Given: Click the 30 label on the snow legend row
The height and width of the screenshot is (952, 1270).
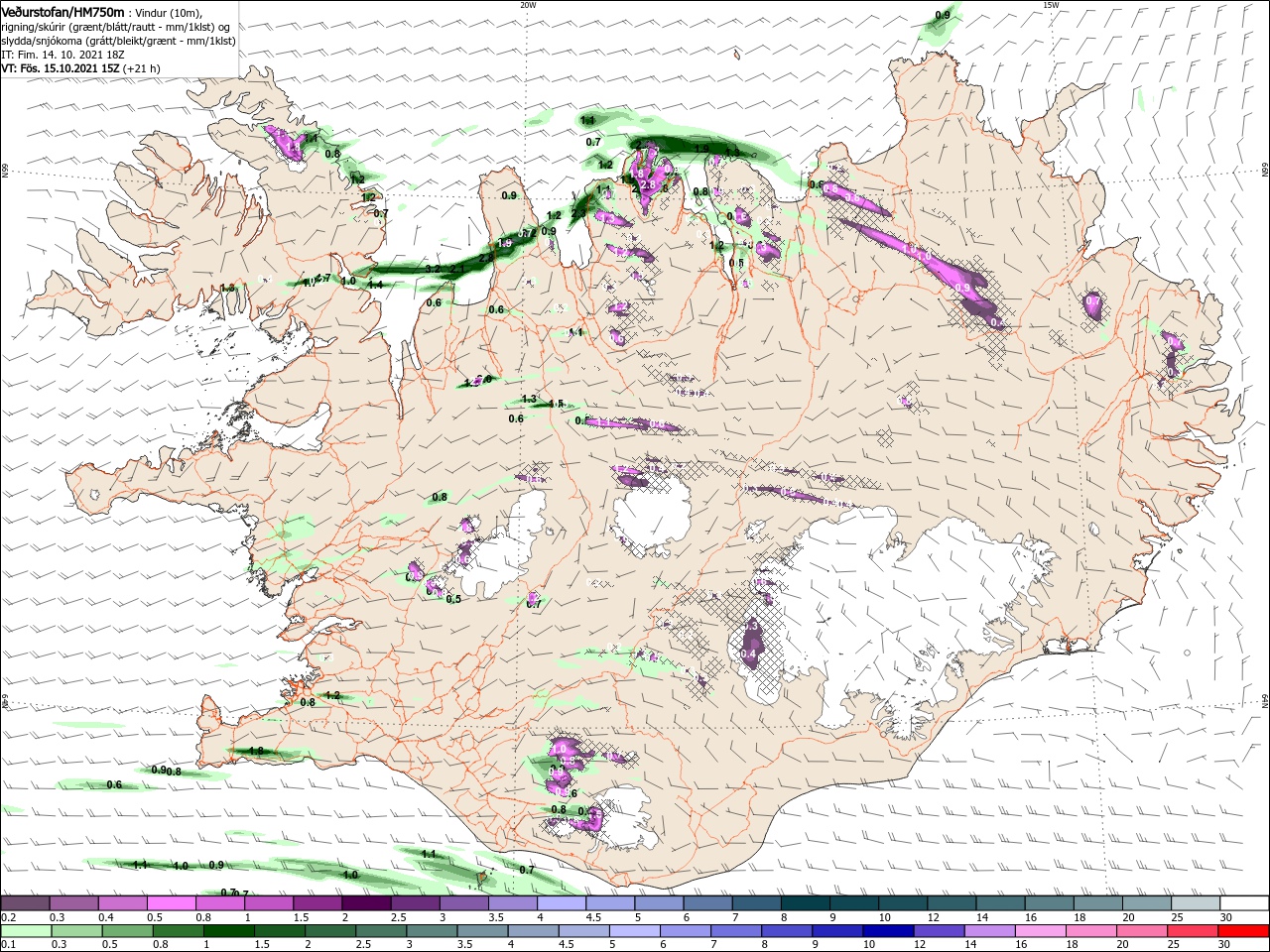Looking at the screenshot, I should pyautogui.click(x=1226, y=917).
